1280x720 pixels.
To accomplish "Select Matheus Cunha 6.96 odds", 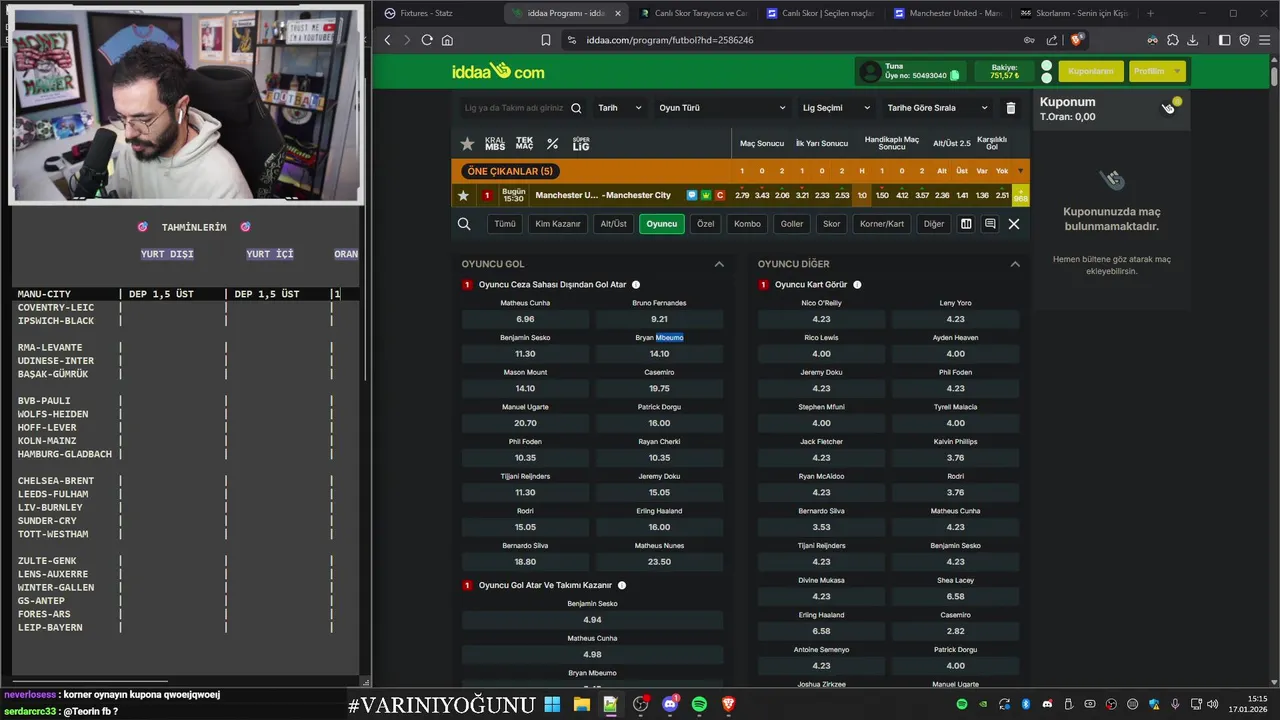I will 525,319.
